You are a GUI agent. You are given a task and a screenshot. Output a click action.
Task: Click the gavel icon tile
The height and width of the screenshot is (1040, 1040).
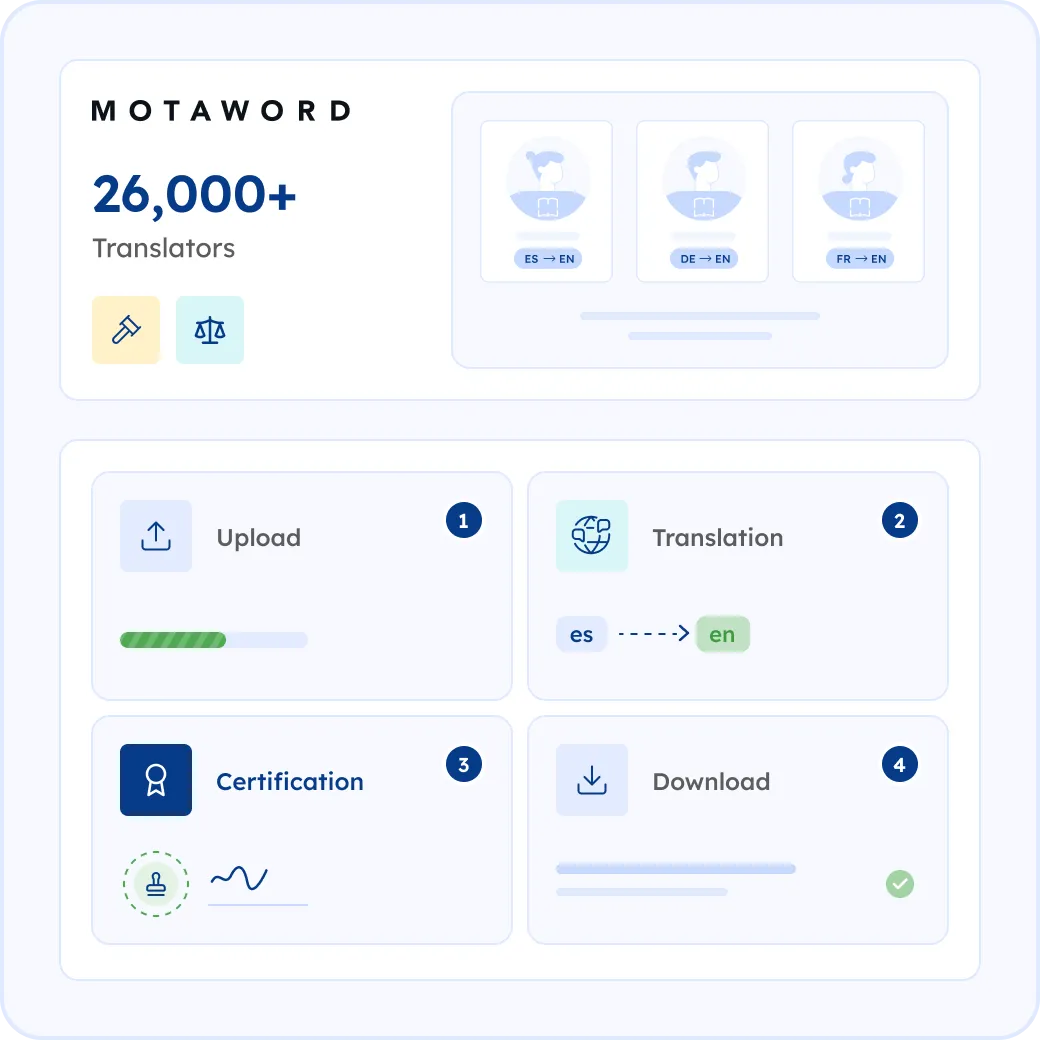pos(126,330)
